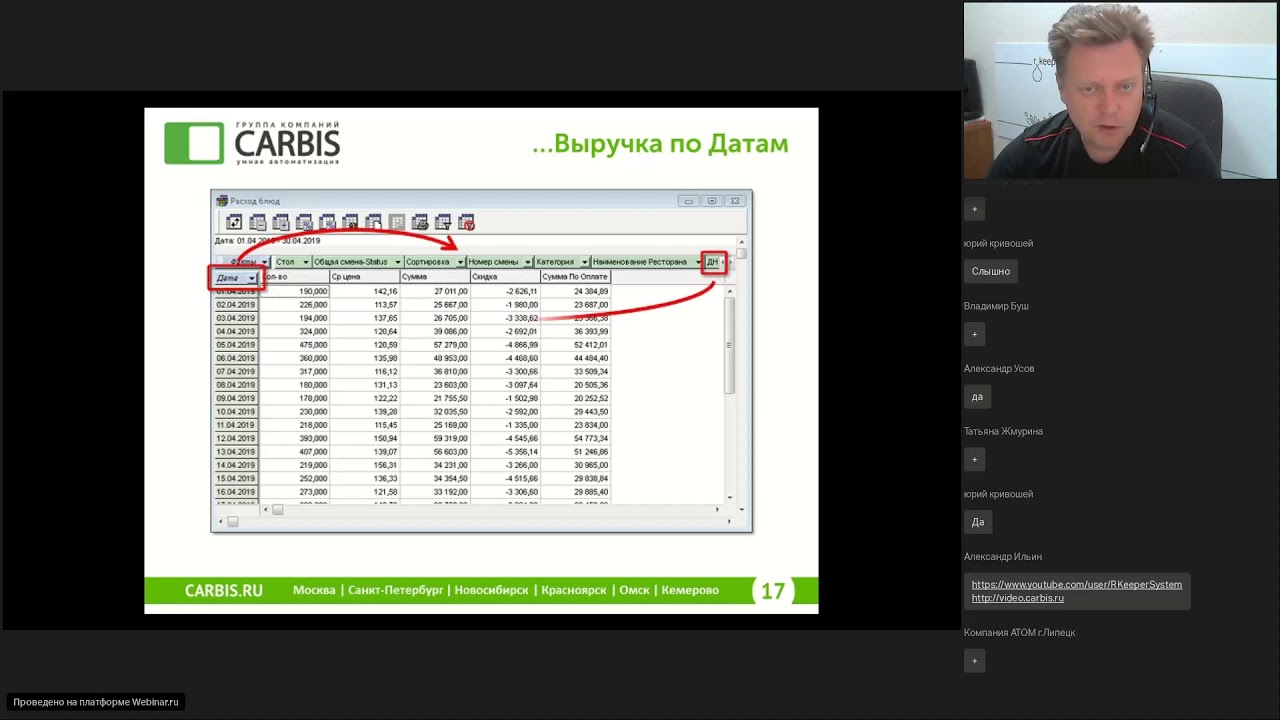This screenshot has height=720, width=1280.
Task: Click the Сумма По Оплате column header
Action: 575,277
